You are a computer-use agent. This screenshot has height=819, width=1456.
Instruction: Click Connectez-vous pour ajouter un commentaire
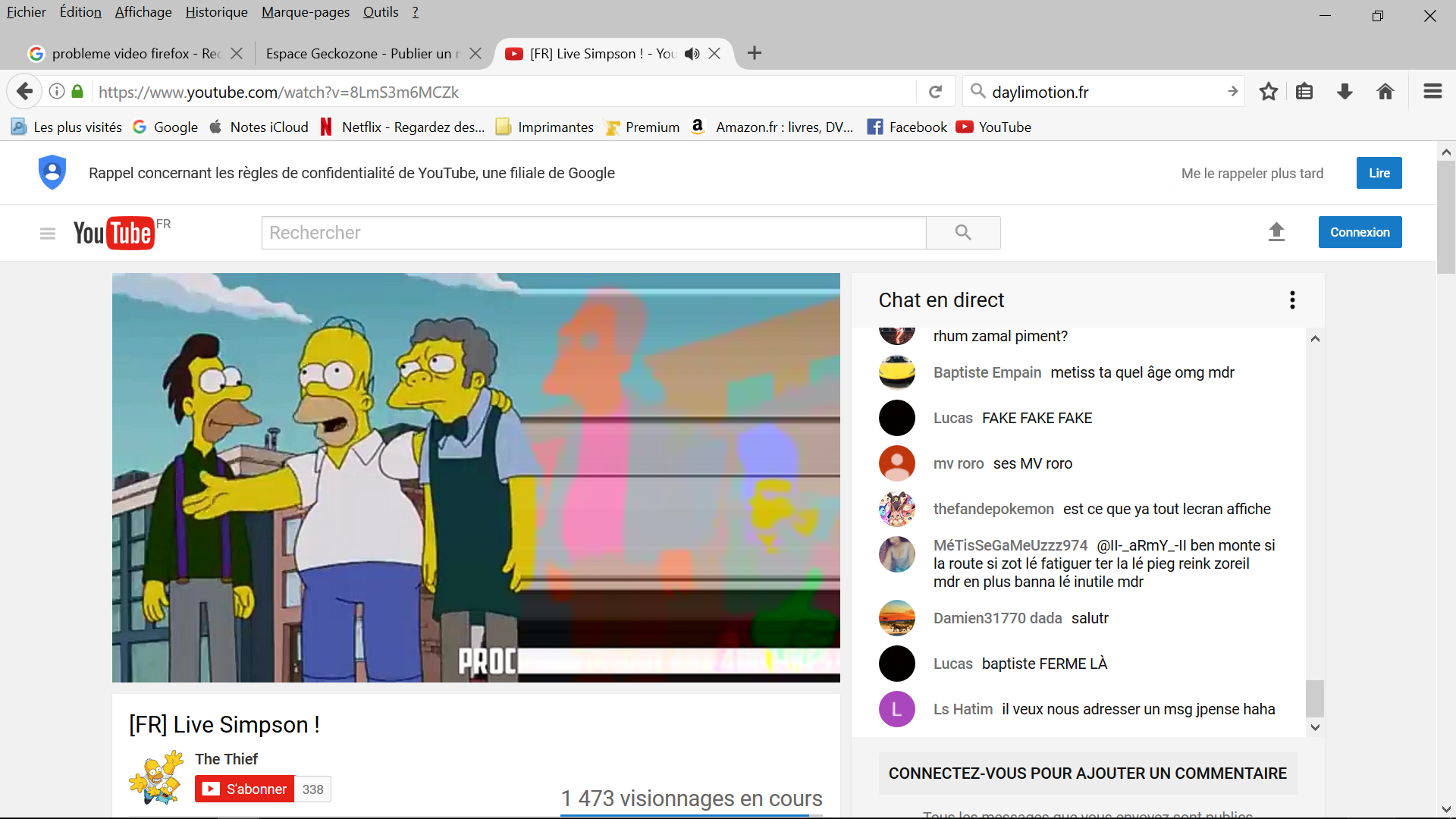click(x=1087, y=773)
